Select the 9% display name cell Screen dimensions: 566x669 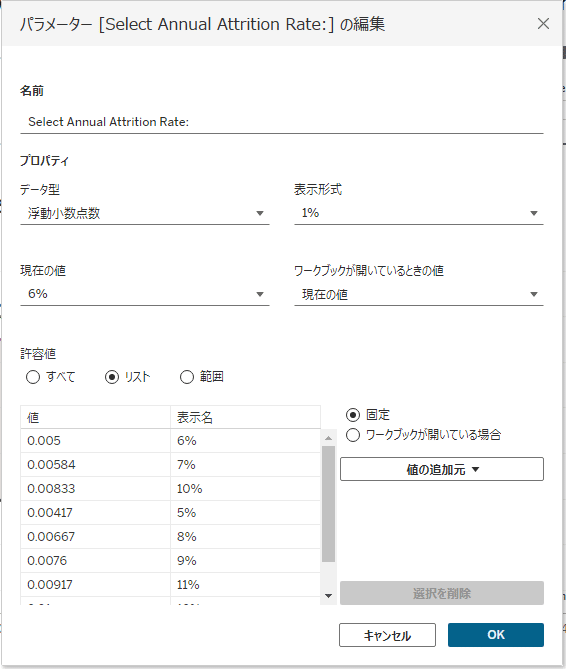pos(245,560)
